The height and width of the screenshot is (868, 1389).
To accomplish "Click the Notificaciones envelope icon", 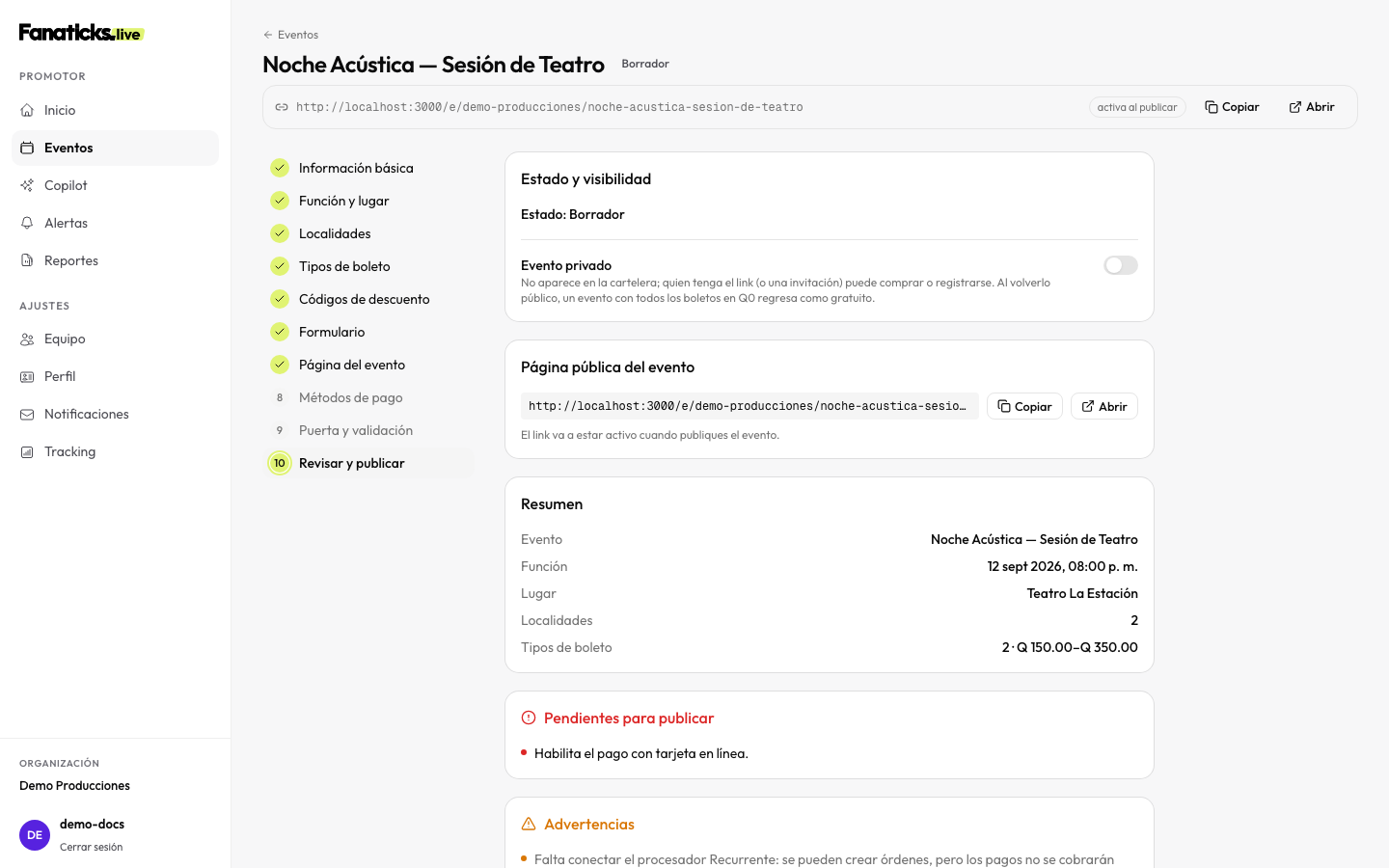I will [27, 414].
